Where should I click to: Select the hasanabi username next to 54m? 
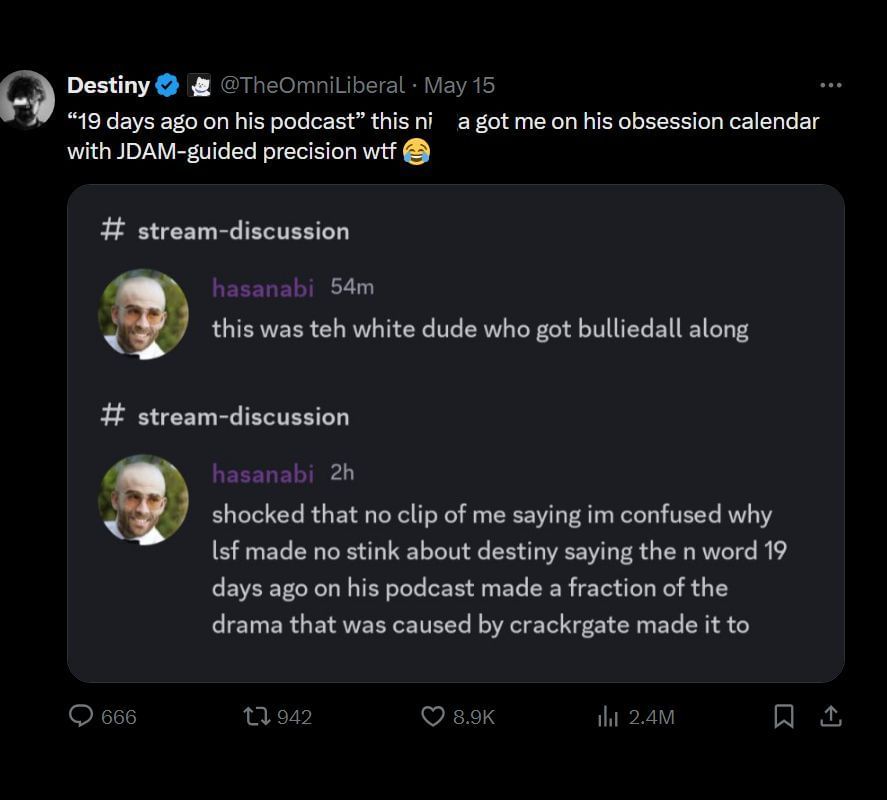click(x=262, y=288)
